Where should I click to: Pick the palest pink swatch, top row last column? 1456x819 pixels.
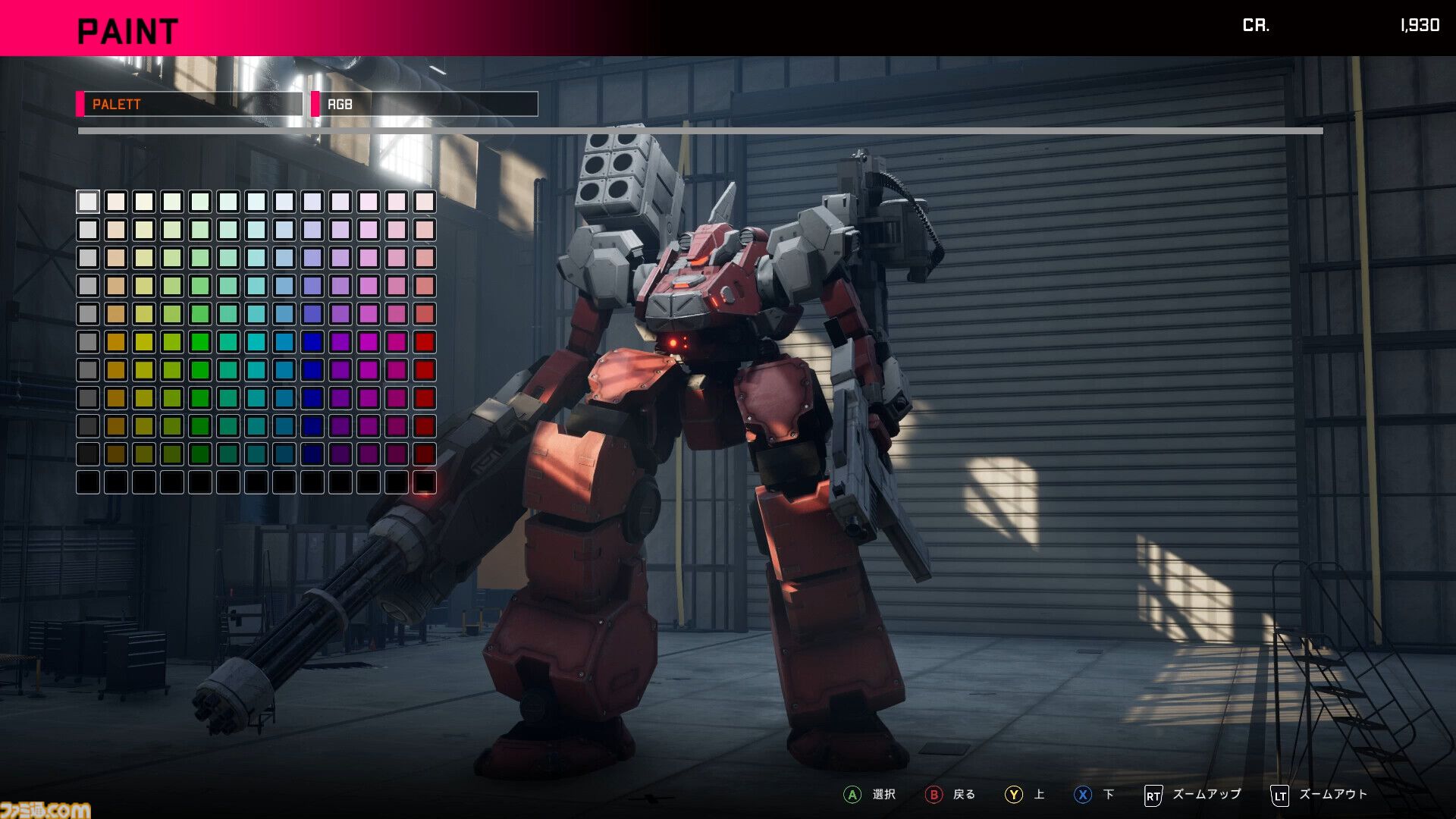(x=425, y=201)
